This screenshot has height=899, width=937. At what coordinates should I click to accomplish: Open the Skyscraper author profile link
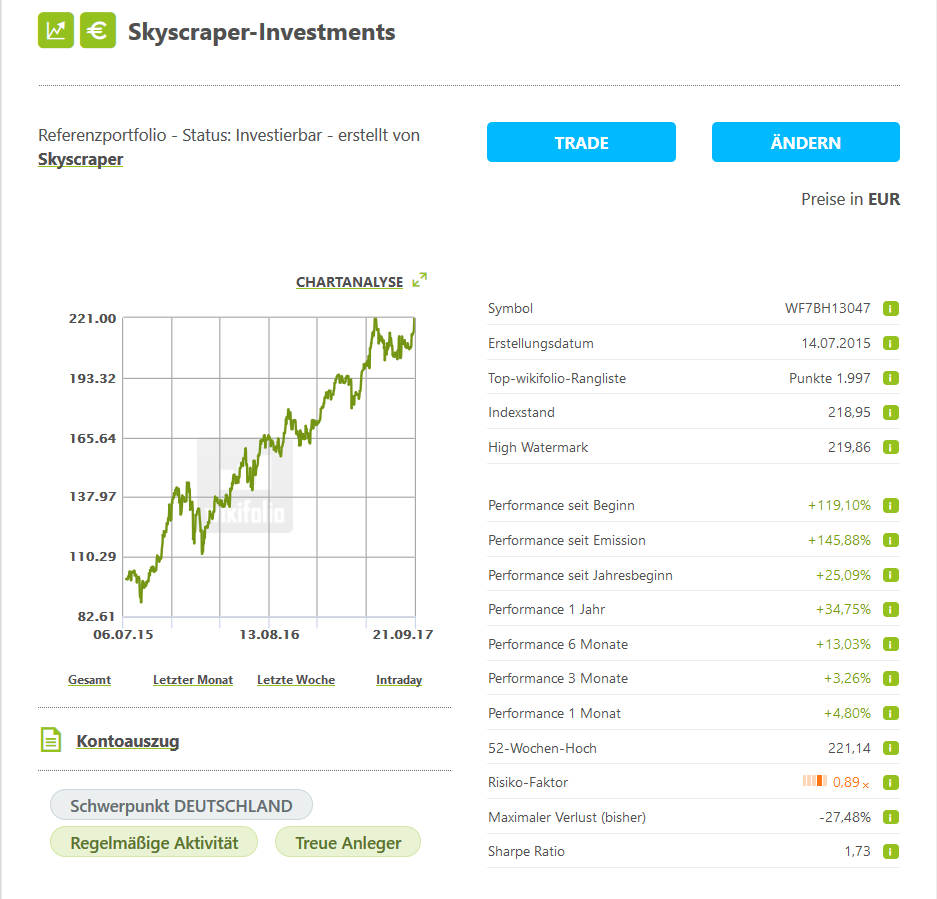click(80, 159)
